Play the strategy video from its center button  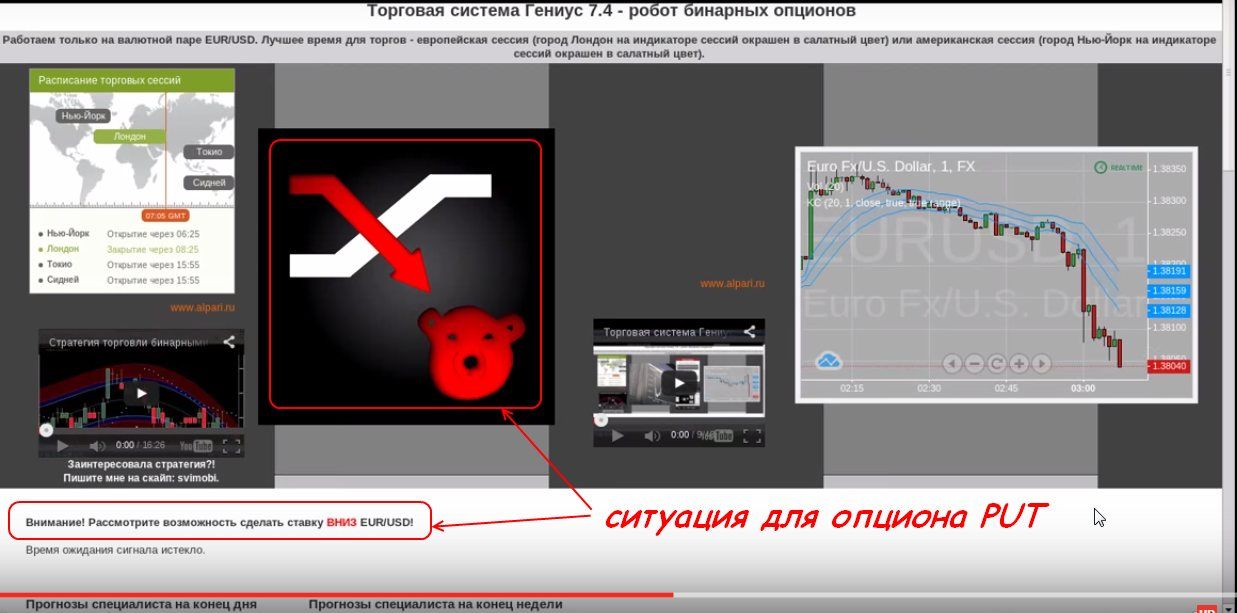click(141, 393)
